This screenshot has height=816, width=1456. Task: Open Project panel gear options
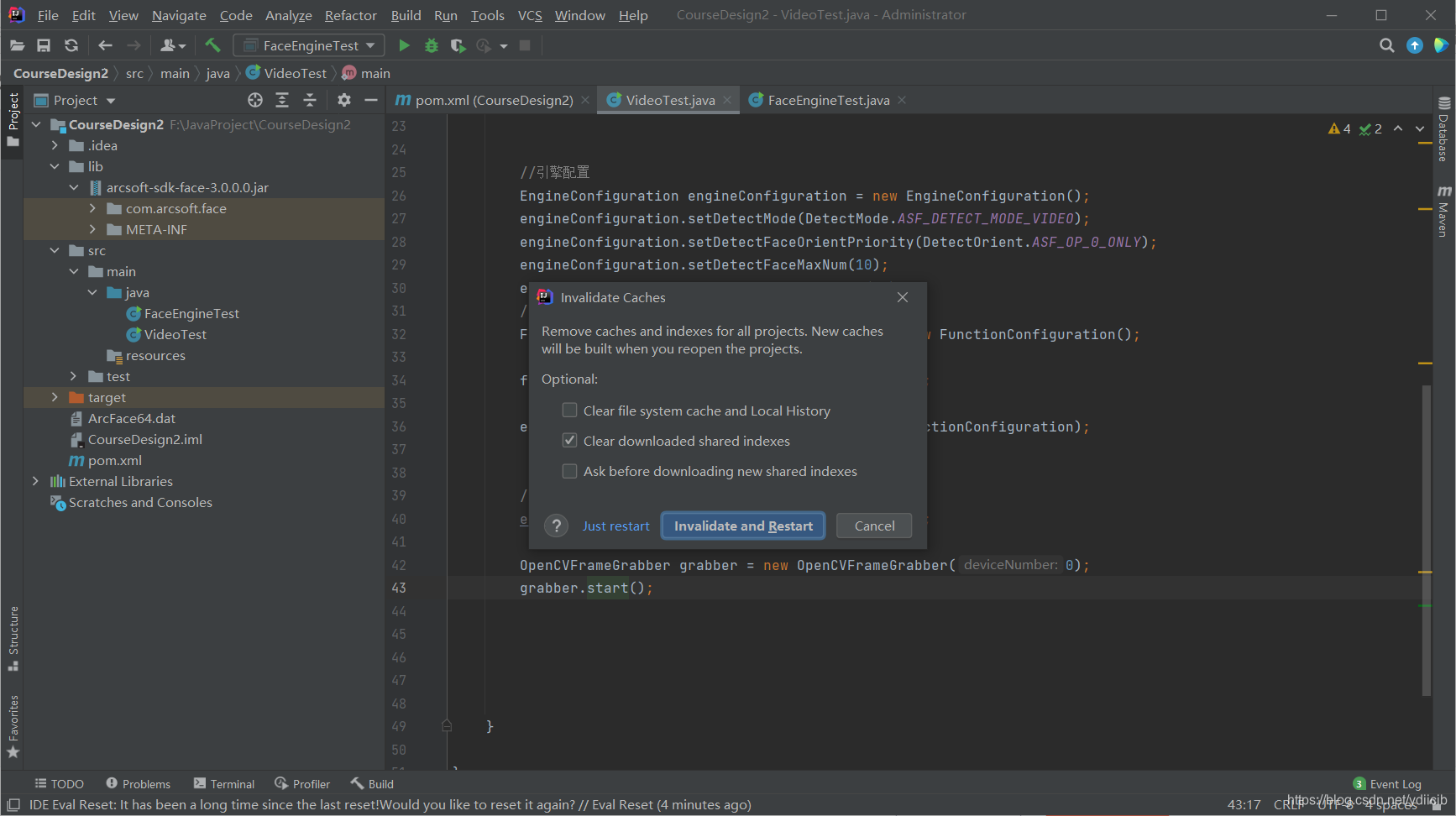(x=343, y=100)
